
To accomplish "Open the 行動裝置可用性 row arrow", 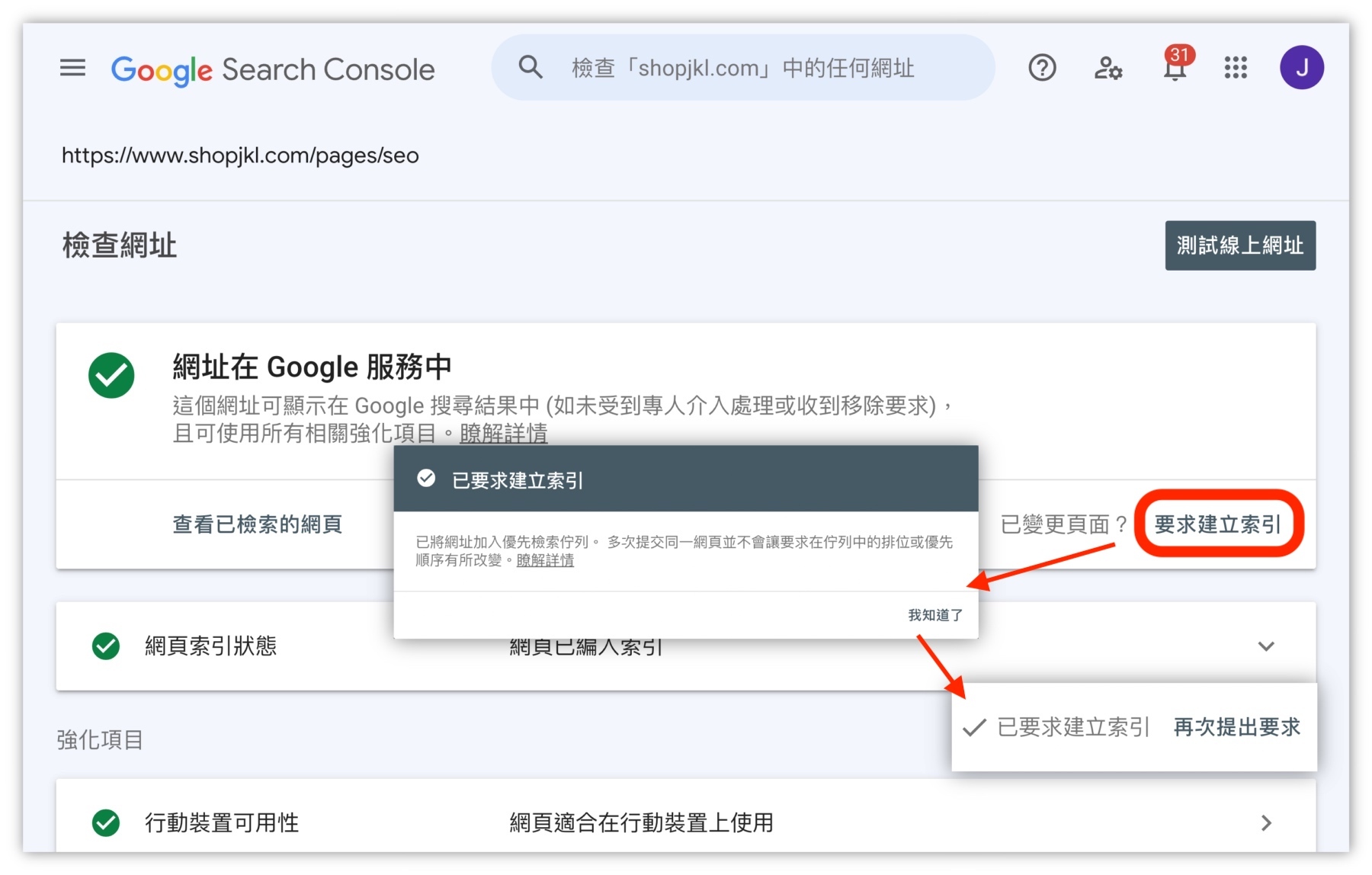I will (x=1266, y=823).
